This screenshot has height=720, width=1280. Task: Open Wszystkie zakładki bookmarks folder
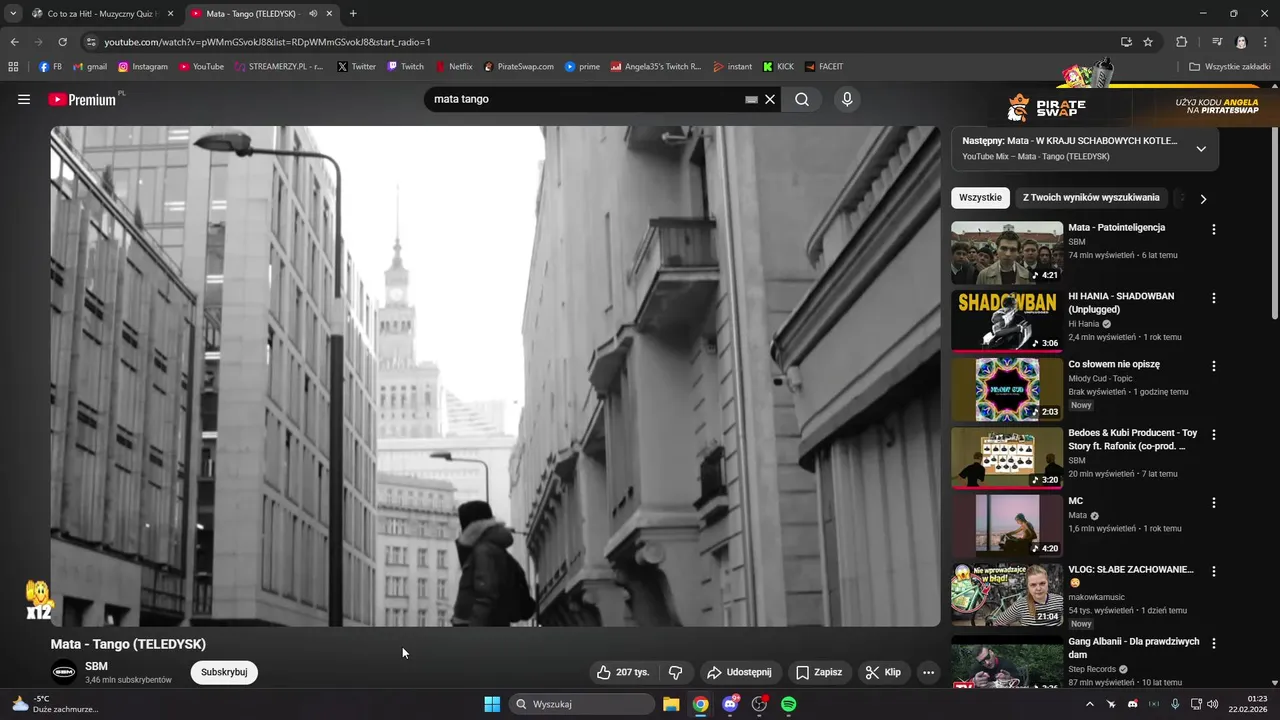[1229, 67]
